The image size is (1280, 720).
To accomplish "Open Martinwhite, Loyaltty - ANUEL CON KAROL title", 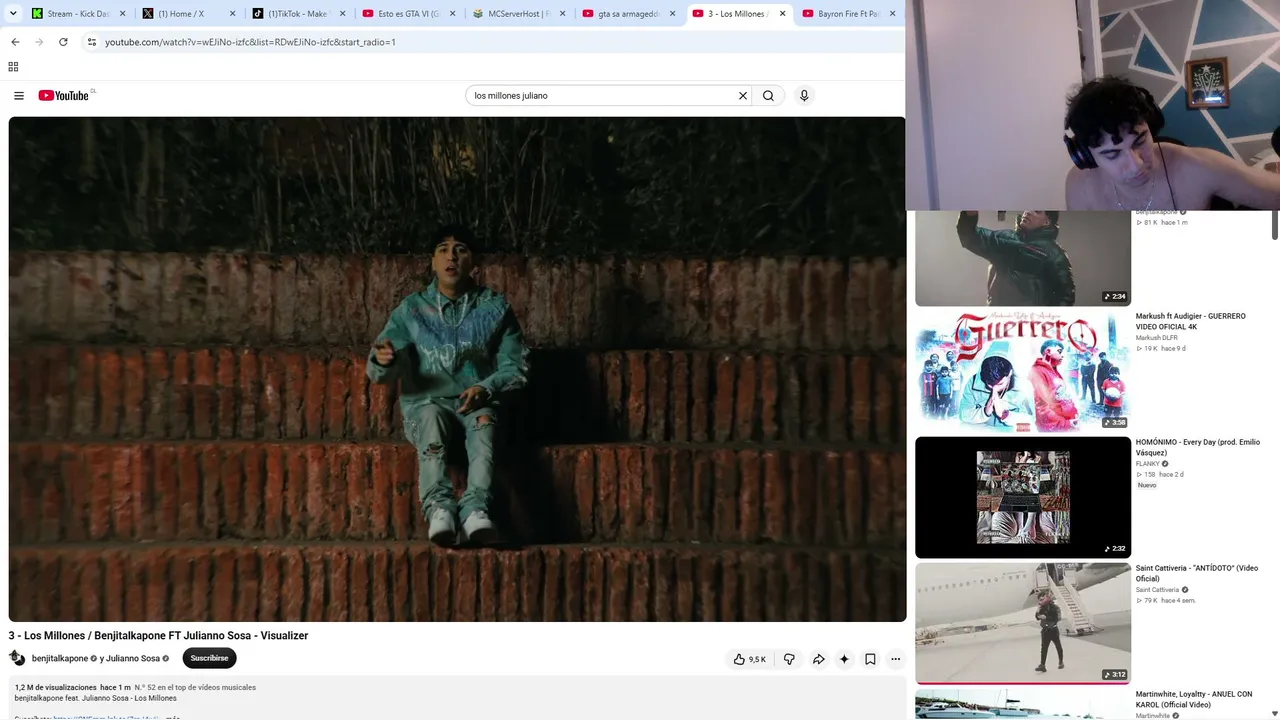I will coord(1194,699).
